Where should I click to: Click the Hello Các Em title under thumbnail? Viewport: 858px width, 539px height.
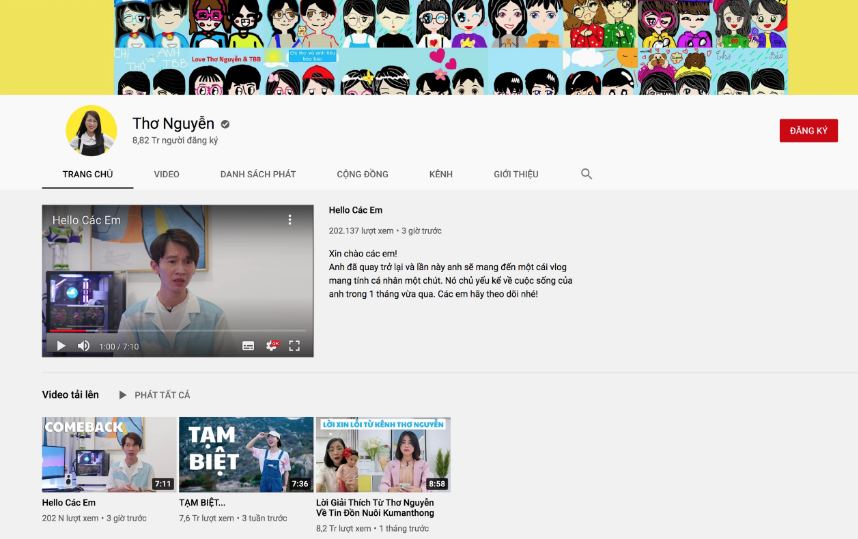pyautogui.click(x=69, y=502)
